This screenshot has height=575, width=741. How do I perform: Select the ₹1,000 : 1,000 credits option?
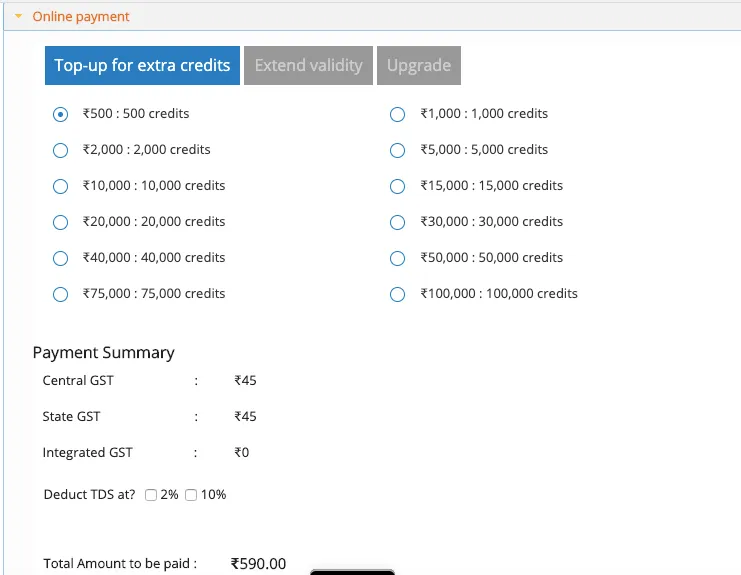click(x=397, y=114)
